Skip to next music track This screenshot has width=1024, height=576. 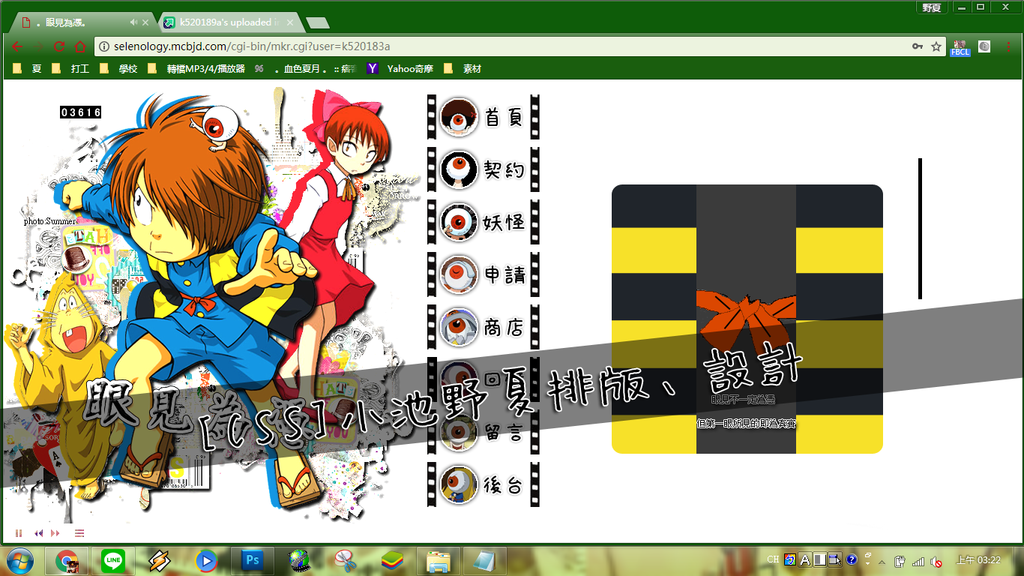coord(56,534)
